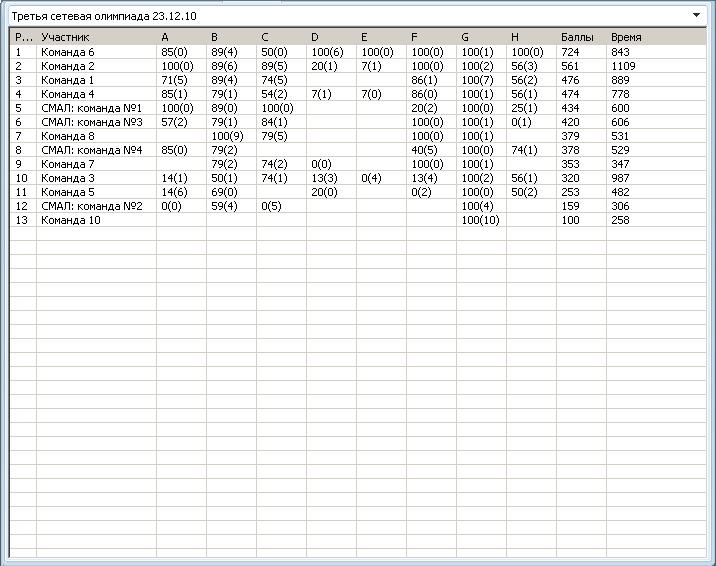The height and width of the screenshot is (566, 716).
Task: Click the rank column header 'Р...'
Action: [23, 37]
